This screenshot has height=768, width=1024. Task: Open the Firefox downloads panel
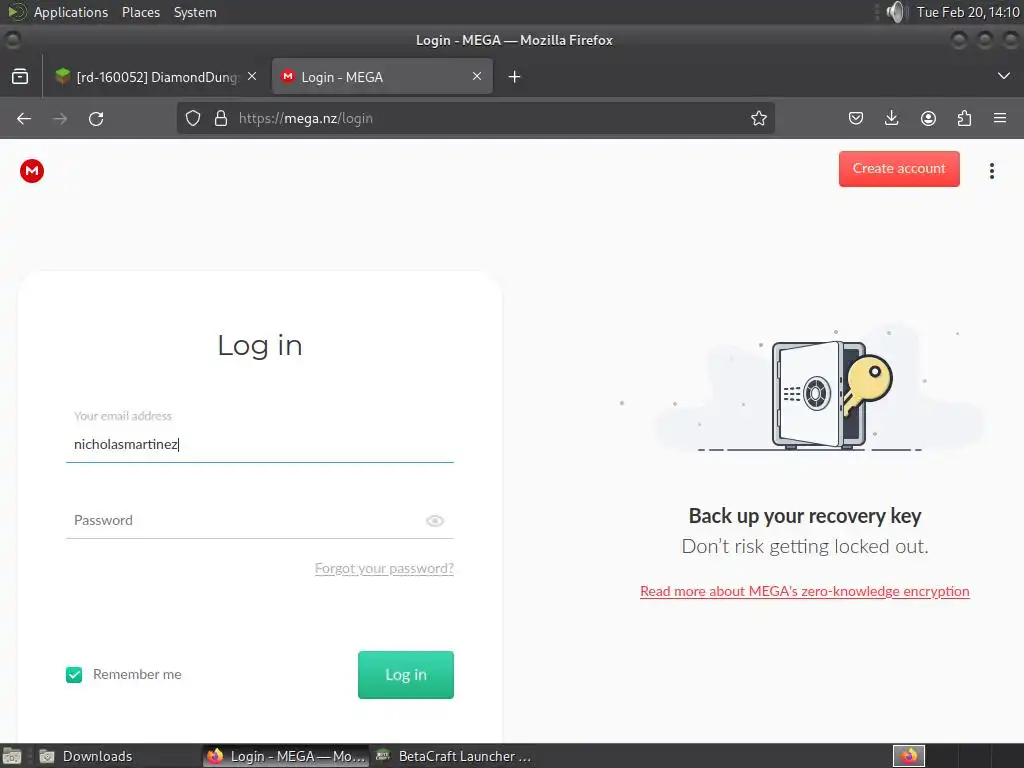point(891,118)
